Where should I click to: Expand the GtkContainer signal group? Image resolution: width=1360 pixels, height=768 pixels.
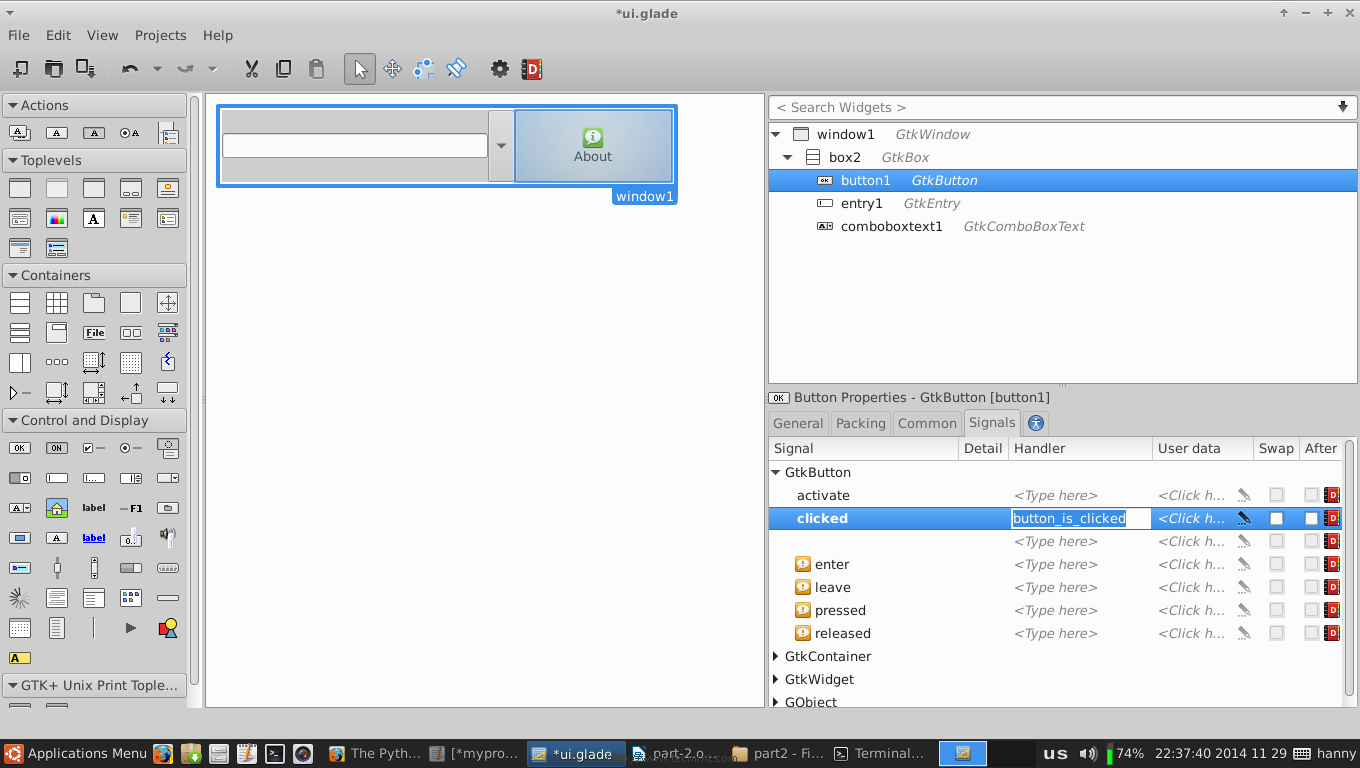coord(777,656)
